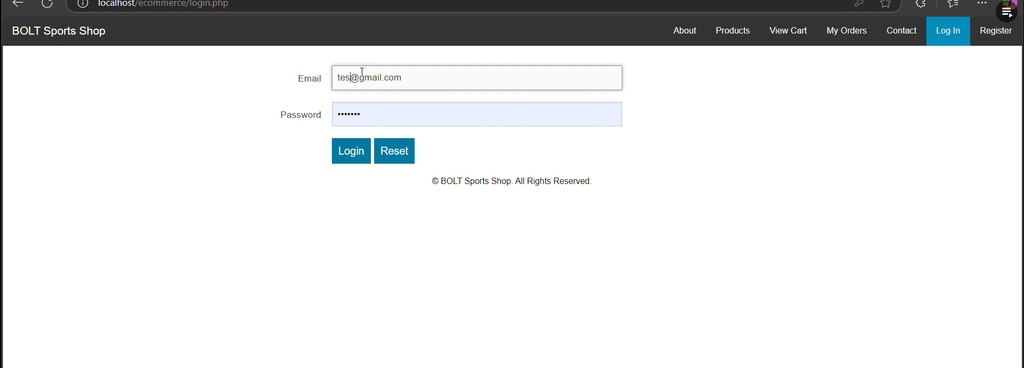Click into the Password input field
1024x368 pixels.
coord(477,114)
